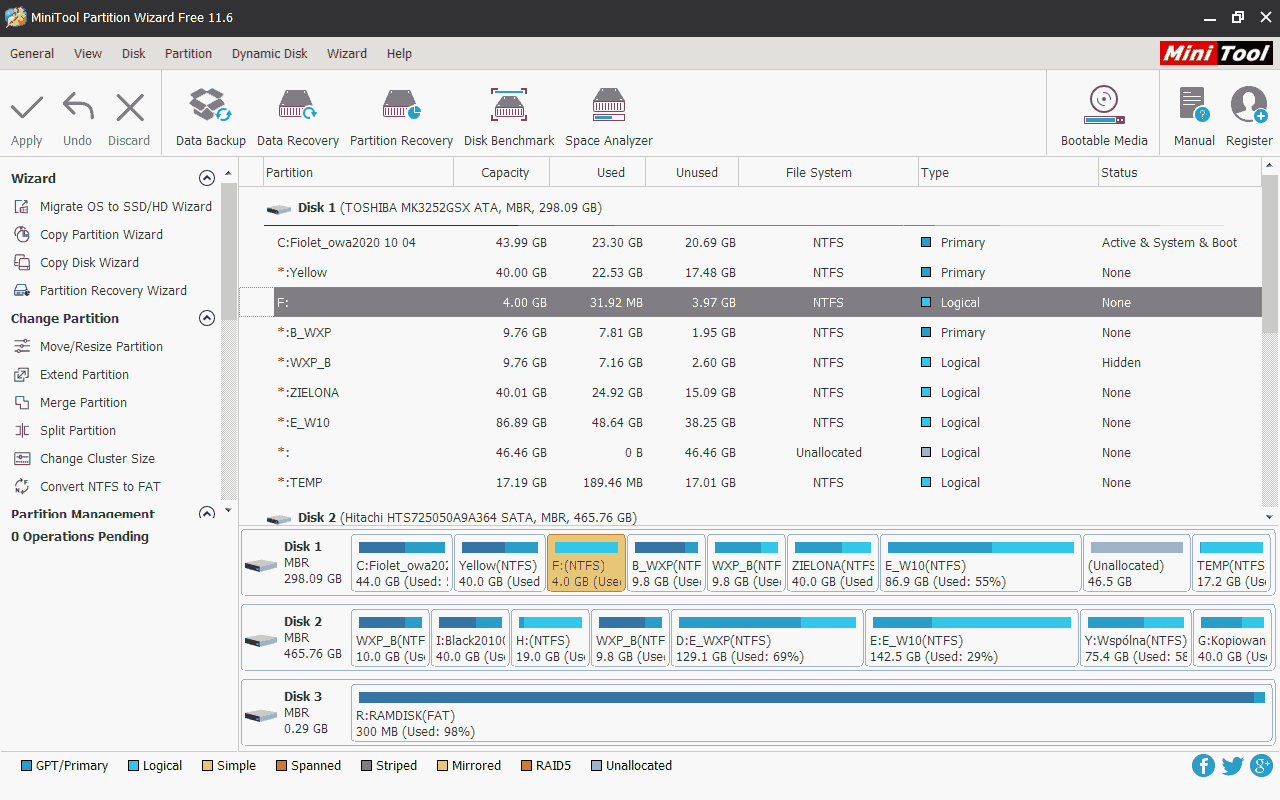
Task: Select the Convert NTFS to FAT option
Action: point(100,487)
